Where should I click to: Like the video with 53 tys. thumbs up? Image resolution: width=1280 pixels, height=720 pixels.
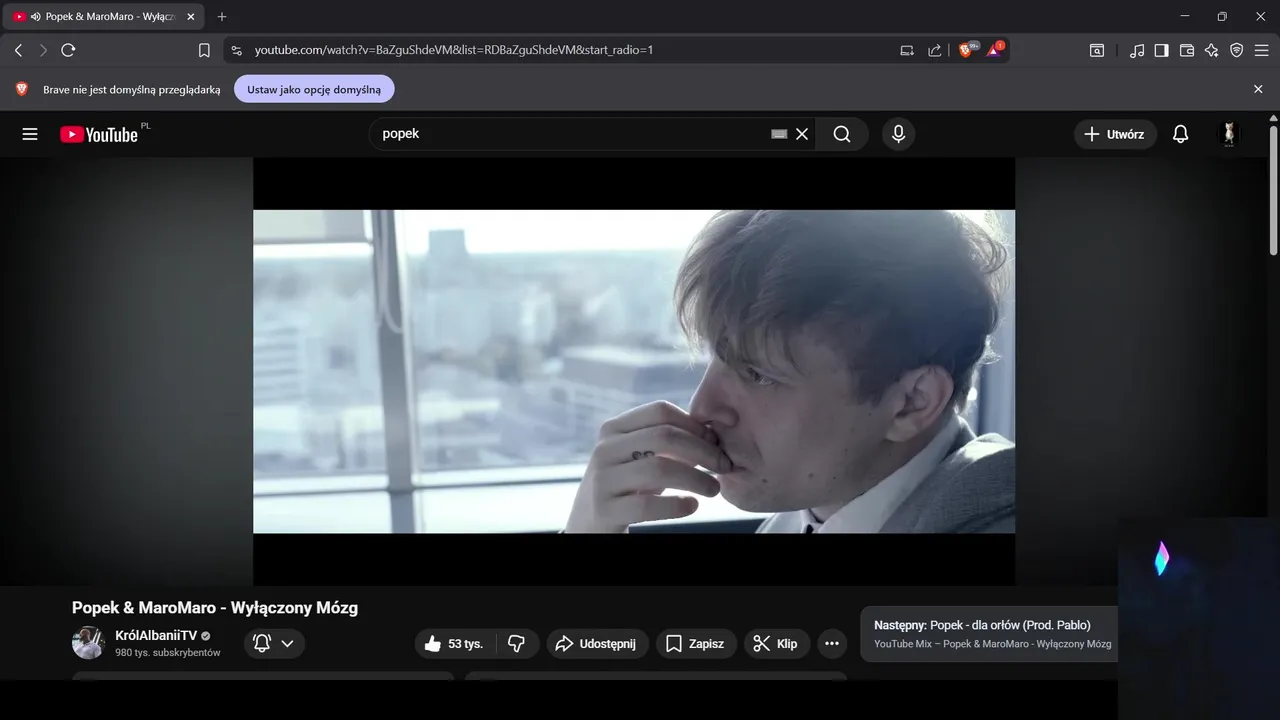tap(455, 644)
